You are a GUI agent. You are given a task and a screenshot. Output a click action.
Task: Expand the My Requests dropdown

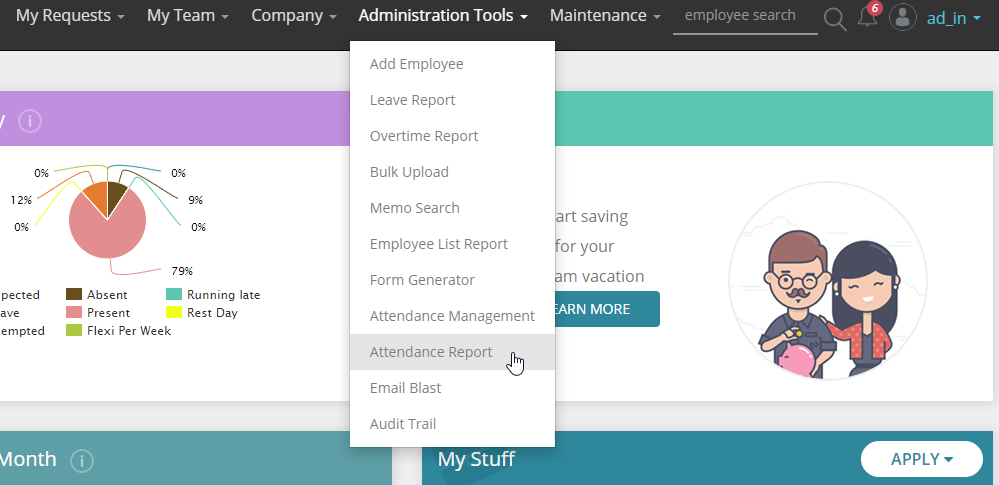point(70,16)
